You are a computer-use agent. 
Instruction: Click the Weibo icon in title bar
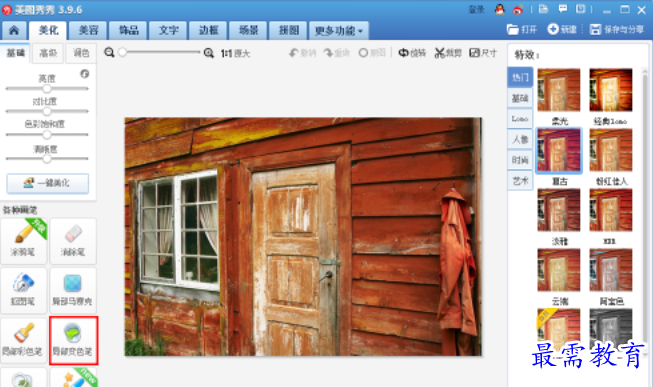[x=518, y=9]
